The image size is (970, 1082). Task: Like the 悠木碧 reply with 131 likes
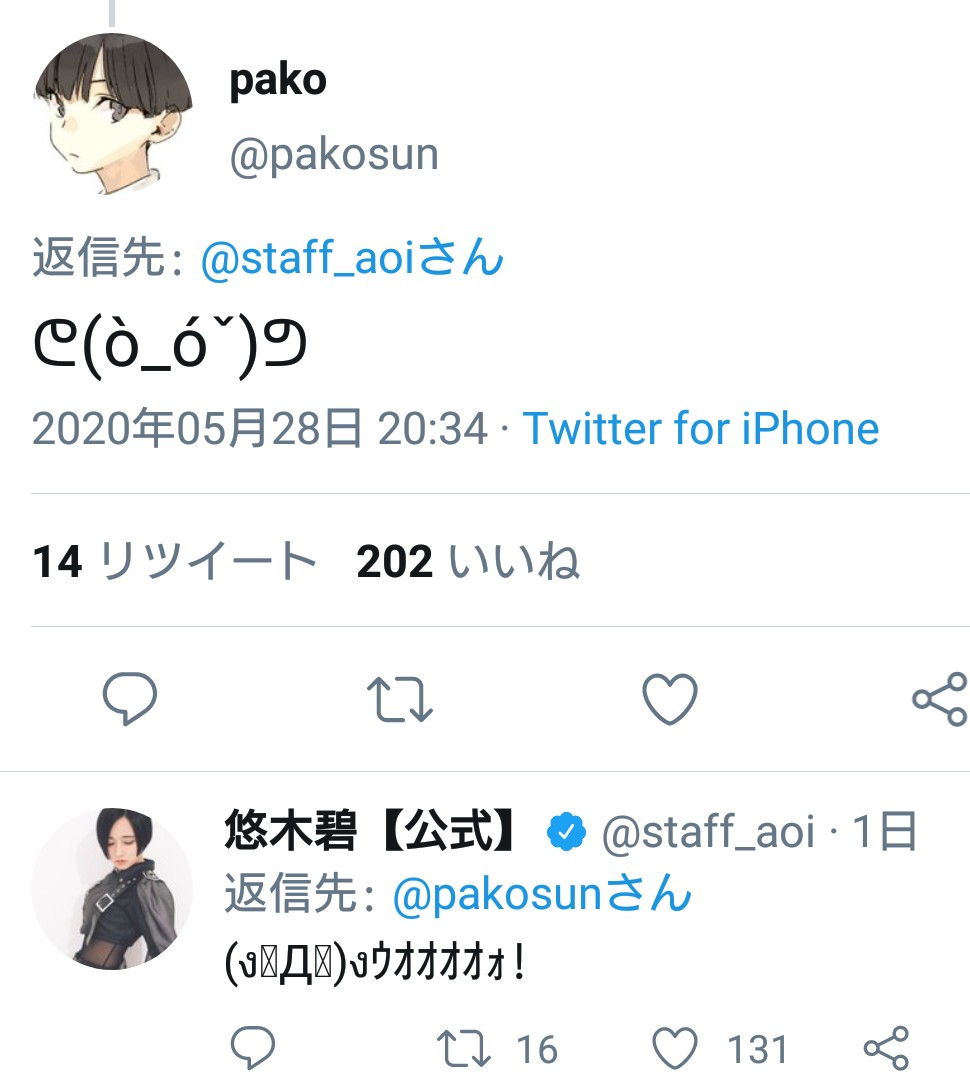pyautogui.click(x=675, y=1048)
